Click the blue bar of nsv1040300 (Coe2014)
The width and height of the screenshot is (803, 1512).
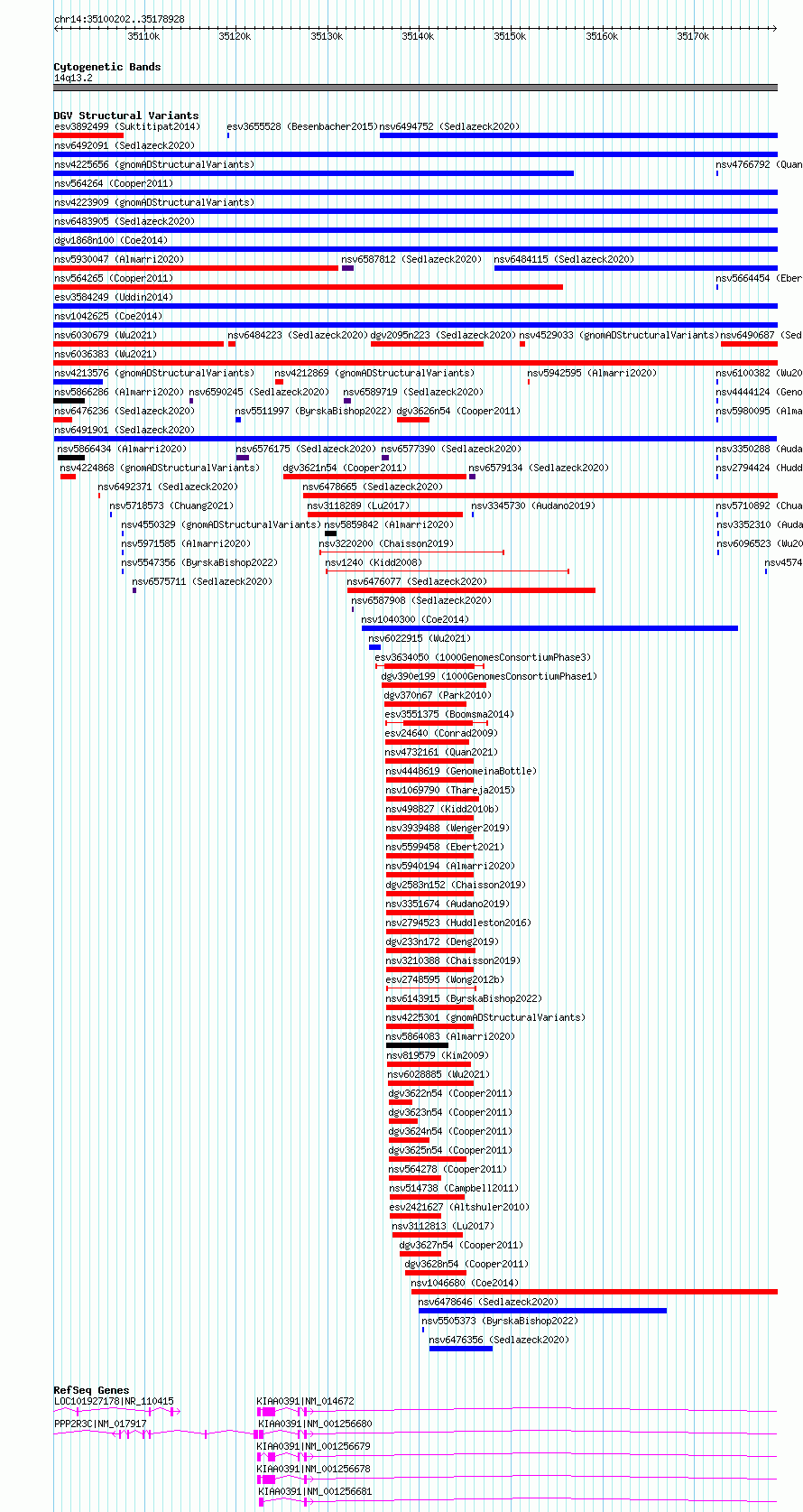tap(549, 628)
